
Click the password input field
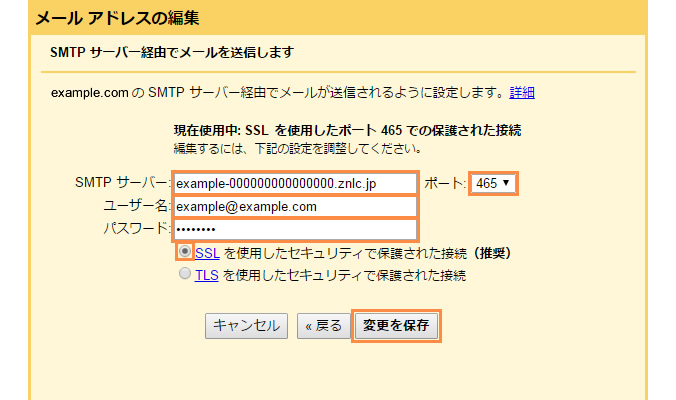tap(295, 229)
